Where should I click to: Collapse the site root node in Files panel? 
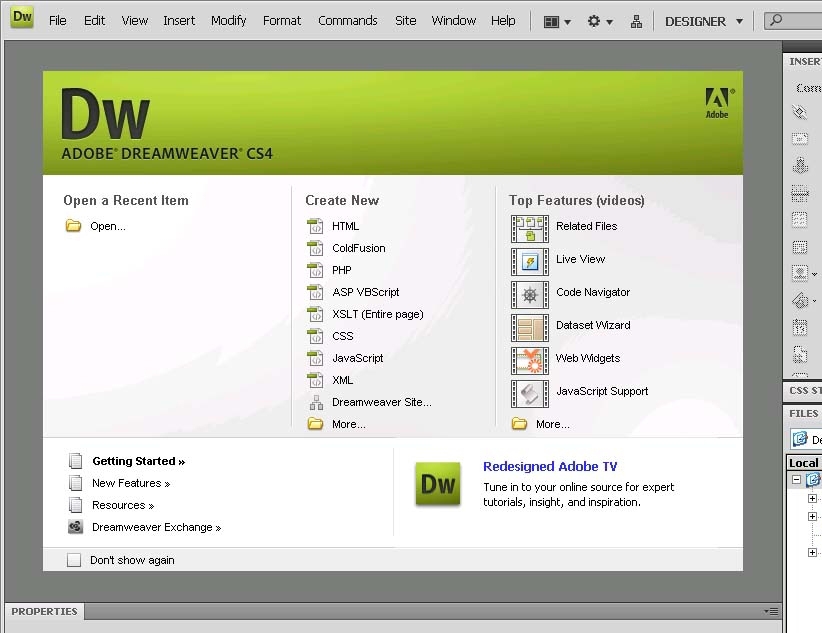(796, 479)
